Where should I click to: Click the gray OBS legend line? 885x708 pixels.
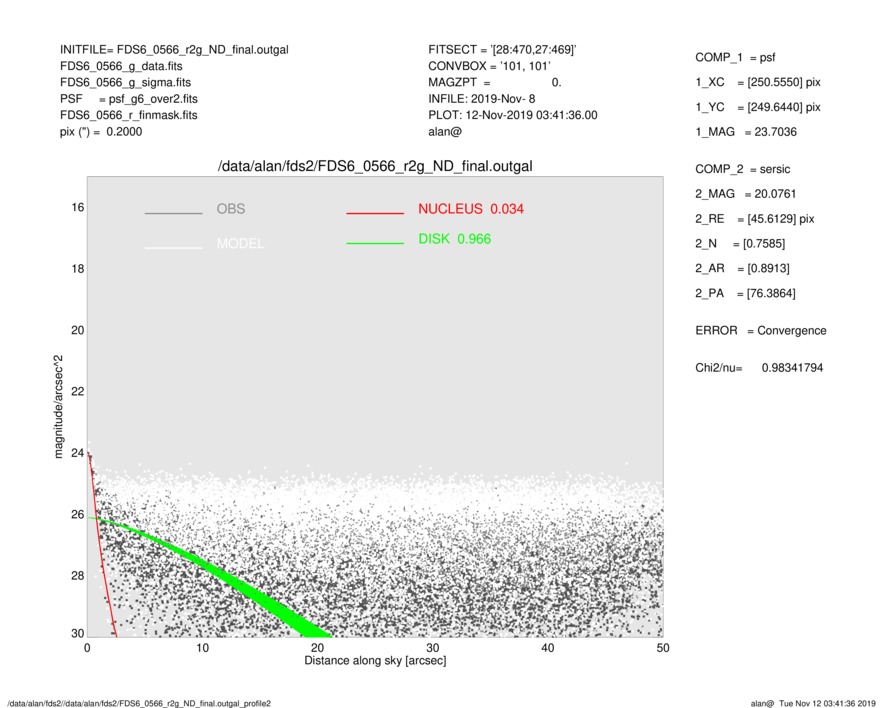click(173, 213)
